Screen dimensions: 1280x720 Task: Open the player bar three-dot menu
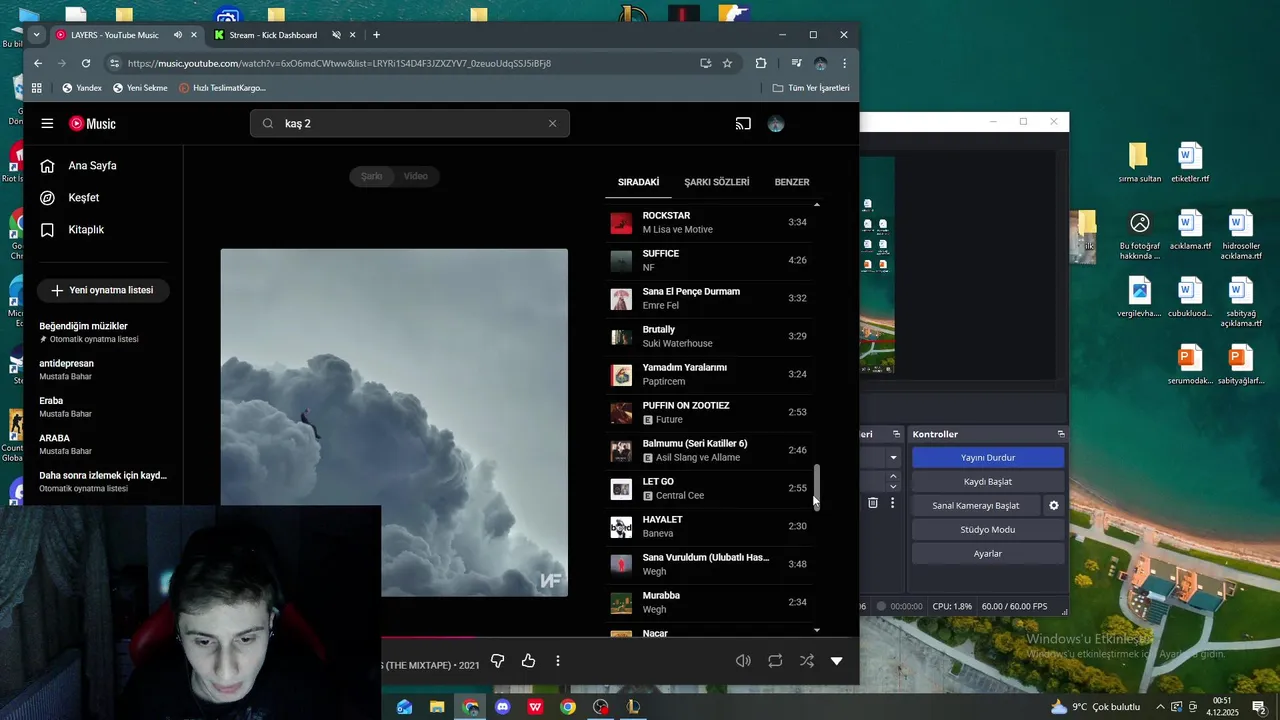(558, 661)
